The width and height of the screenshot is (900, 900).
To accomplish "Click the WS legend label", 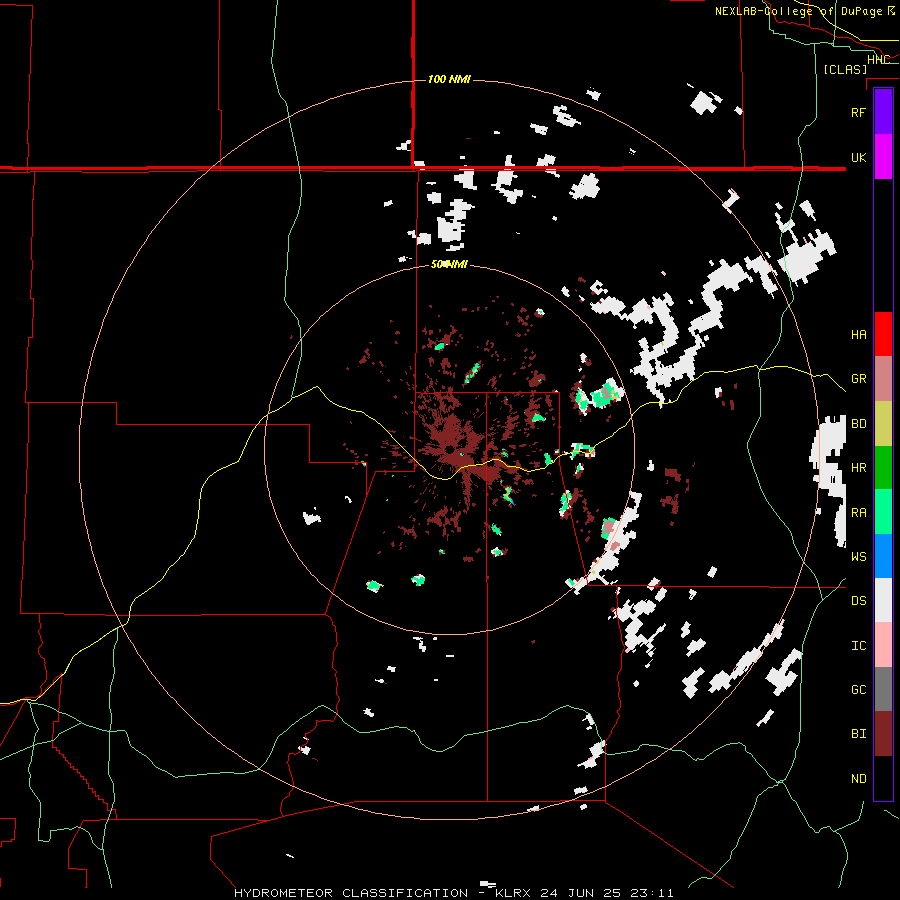I will pyautogui.click(x=859, y=556).
